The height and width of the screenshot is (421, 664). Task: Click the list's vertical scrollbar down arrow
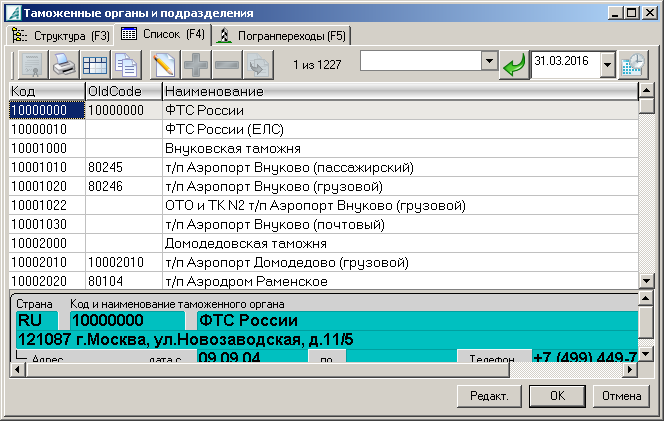pyautogui.click(x=646, y=280)
